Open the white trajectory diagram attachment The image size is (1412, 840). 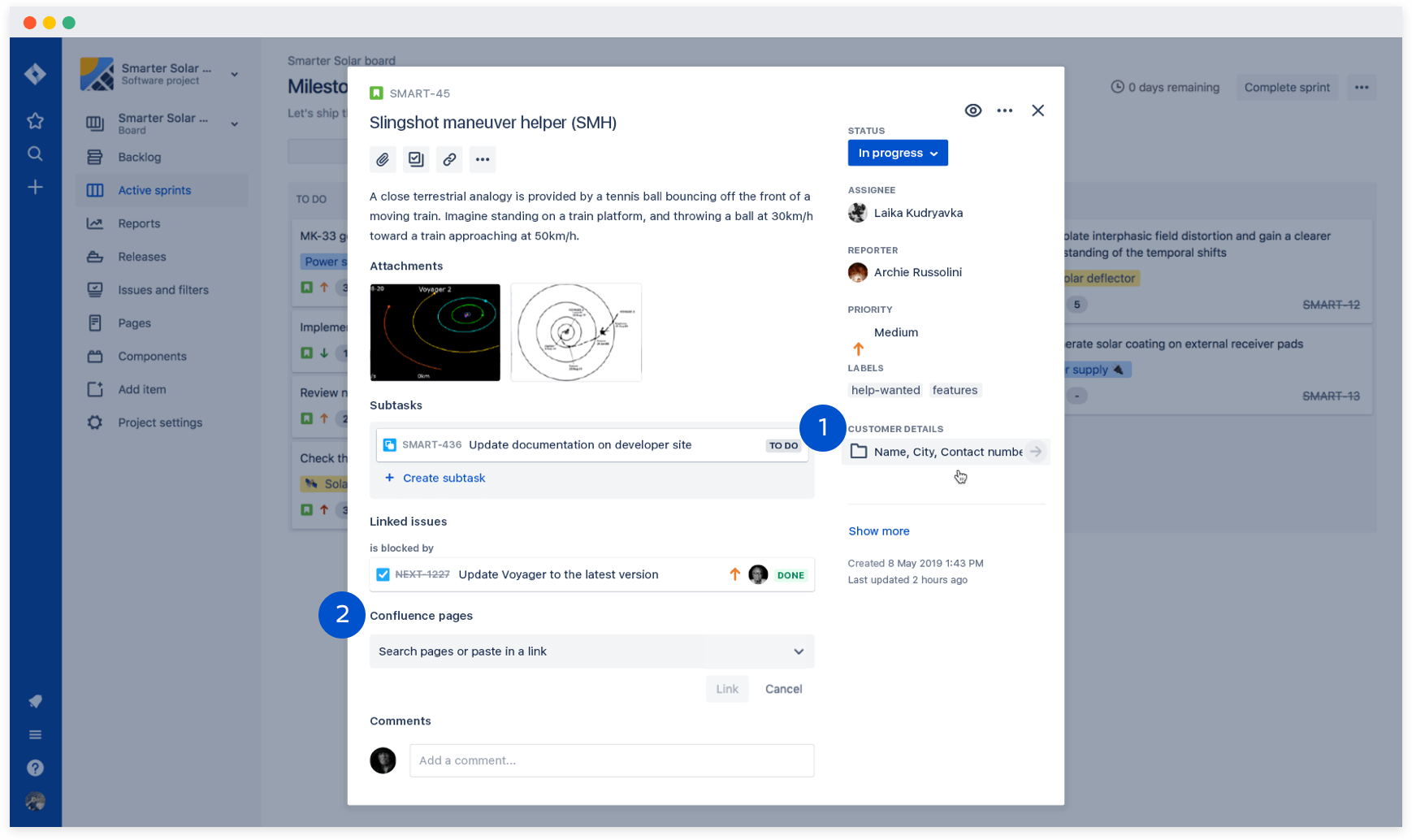pyautogui.click(x=576, y=332)
